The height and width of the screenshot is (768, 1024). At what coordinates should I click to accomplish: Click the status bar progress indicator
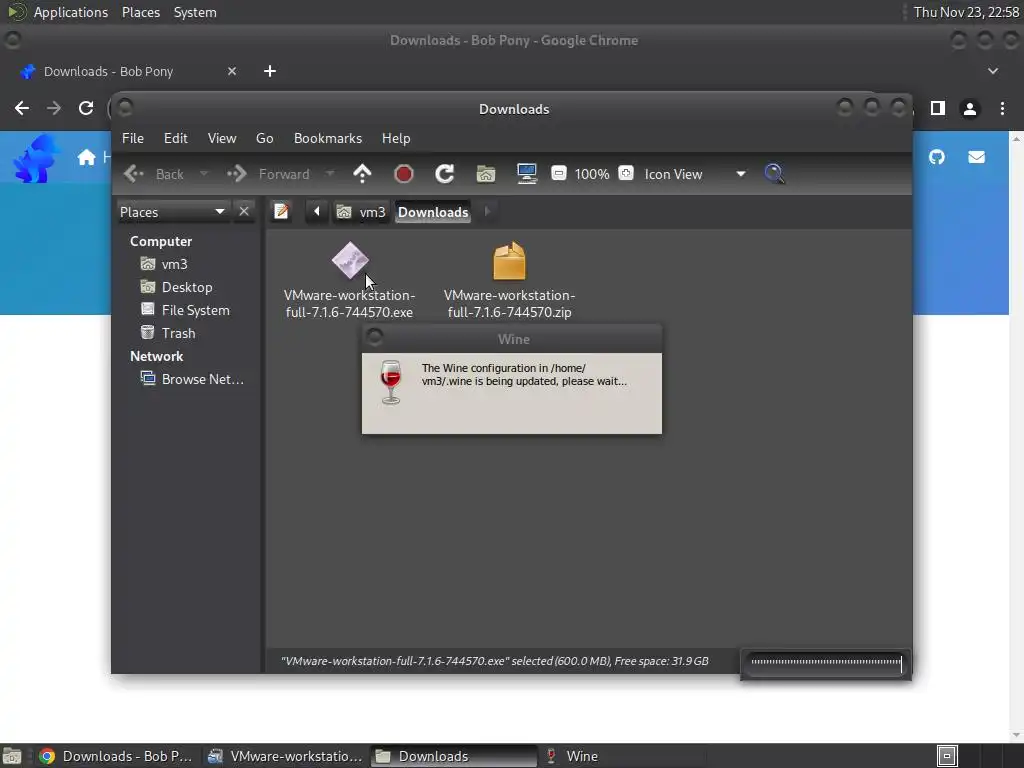825,662
